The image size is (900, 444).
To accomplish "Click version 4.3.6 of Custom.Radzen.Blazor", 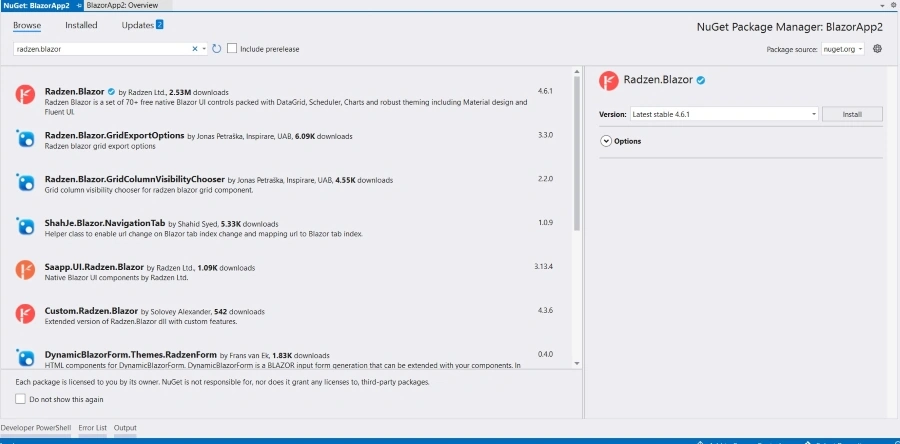I will click(545, 310).
